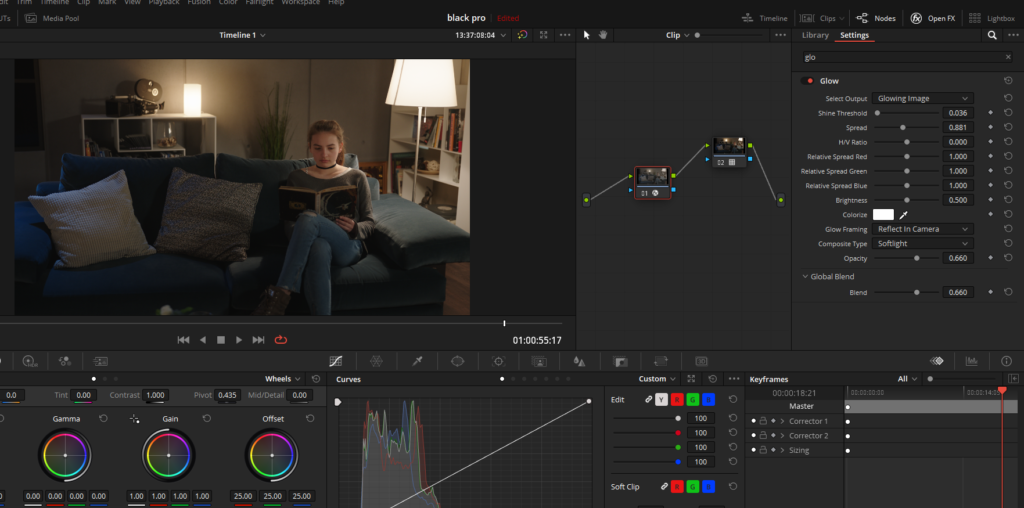Screen dimensions: 1024x508
Task: Pick color with Colorize eyedropper
Action: [904, 215]
